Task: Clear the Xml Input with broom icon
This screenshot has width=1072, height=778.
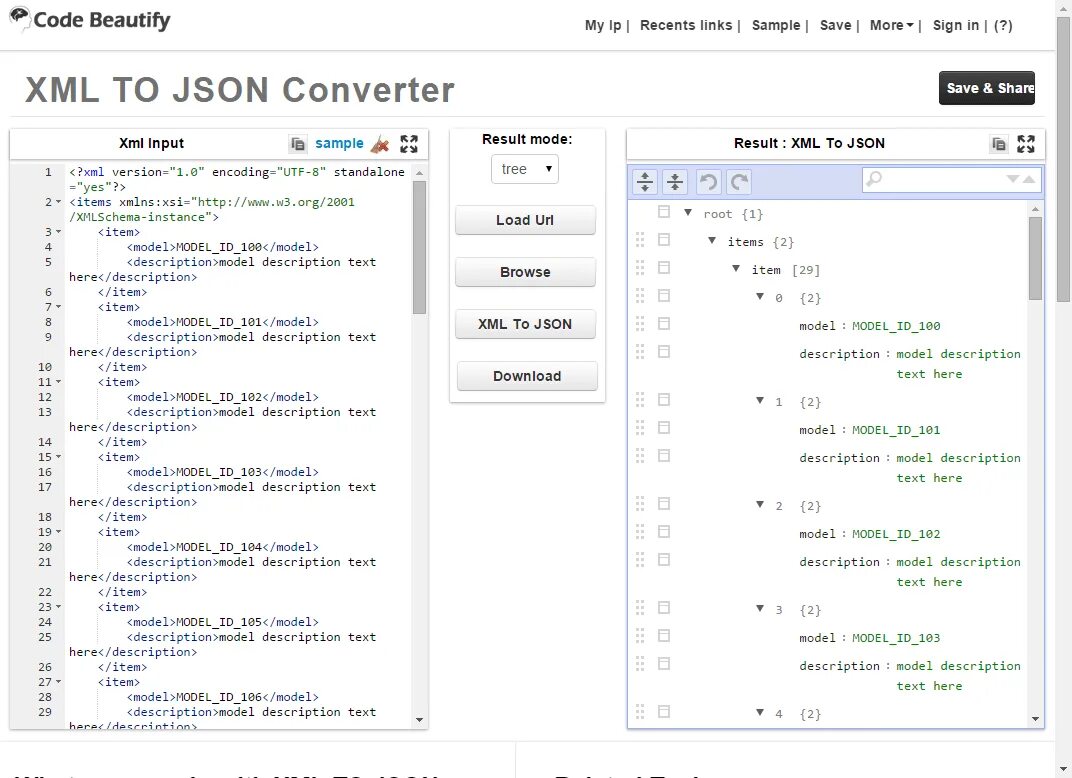Action: point(379,144)
